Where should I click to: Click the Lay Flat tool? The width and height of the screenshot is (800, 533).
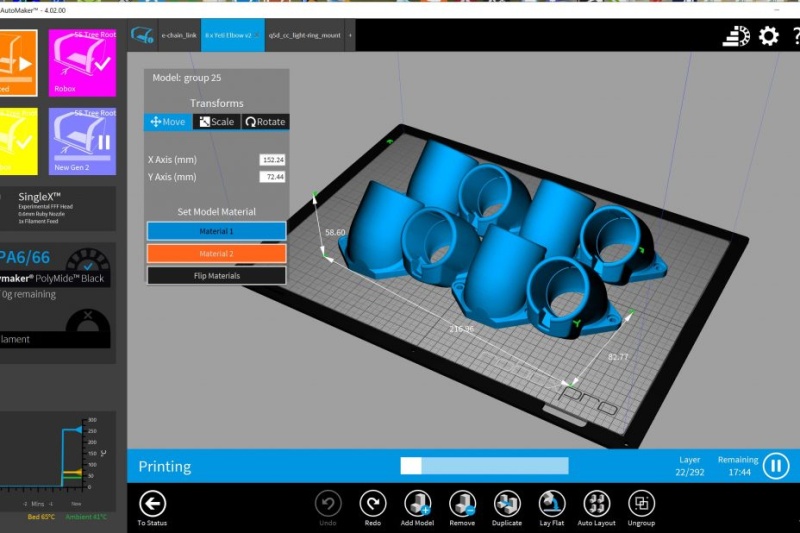pos(551,503)
